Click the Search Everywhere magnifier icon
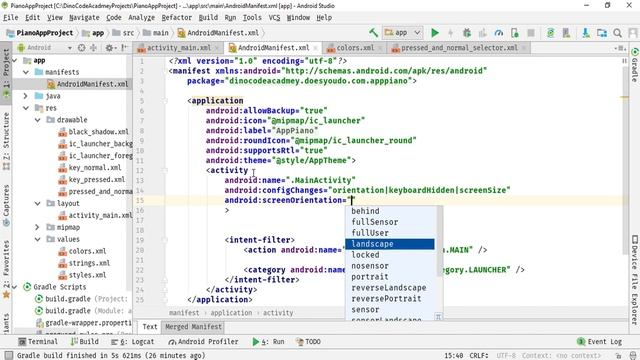 pyautogui.click(x=618, y=33)
